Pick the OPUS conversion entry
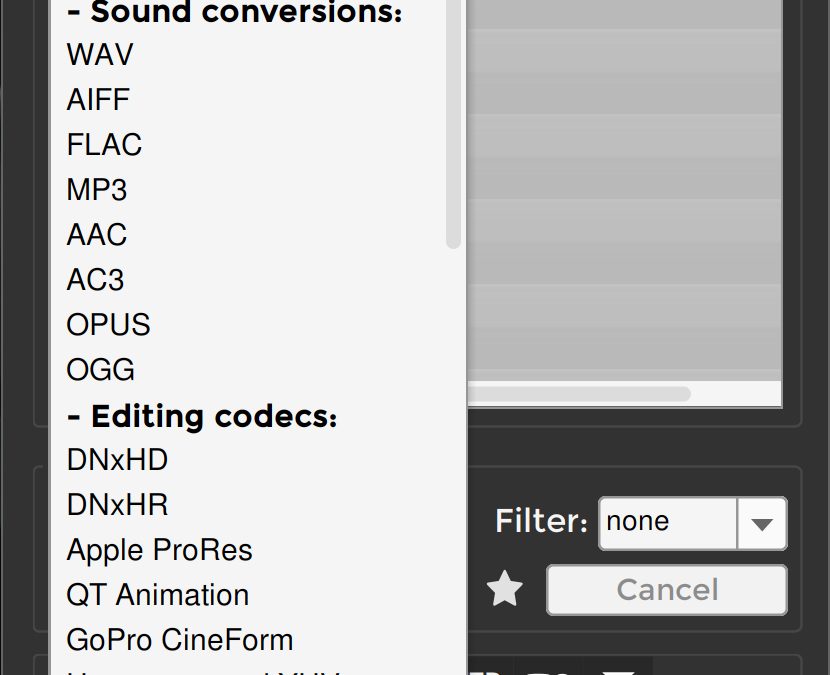830x675 pixels. [x=108, y=325]
